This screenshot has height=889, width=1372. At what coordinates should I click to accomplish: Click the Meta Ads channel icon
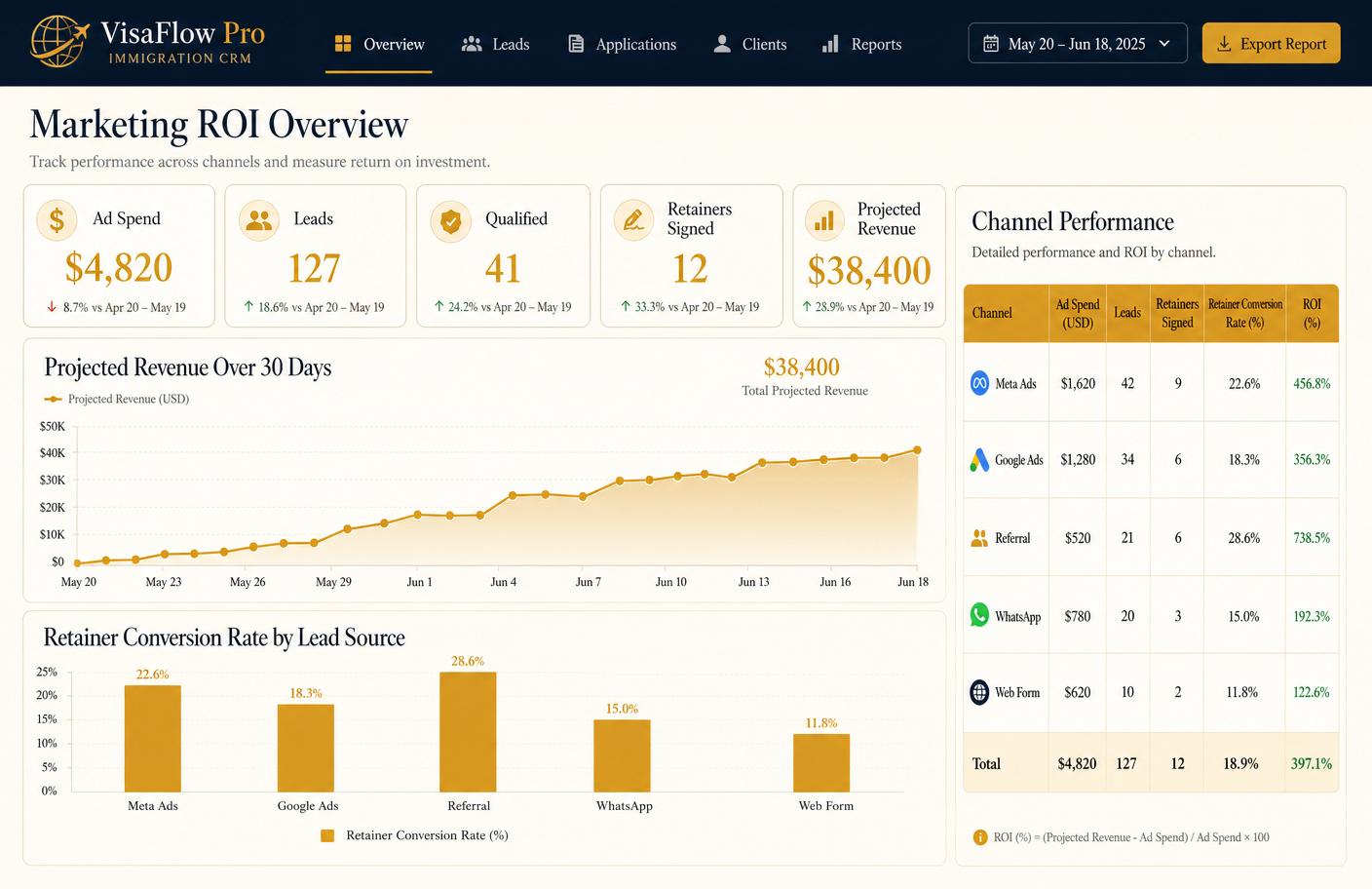pos(980,383)
